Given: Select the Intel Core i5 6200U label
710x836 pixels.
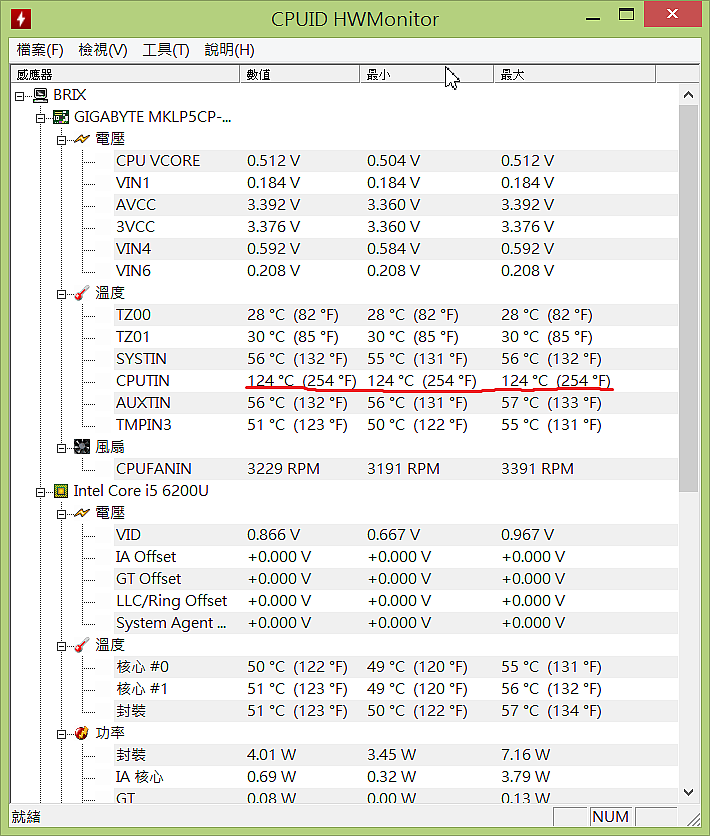Looking at the screenshot, I should point(141,491).
